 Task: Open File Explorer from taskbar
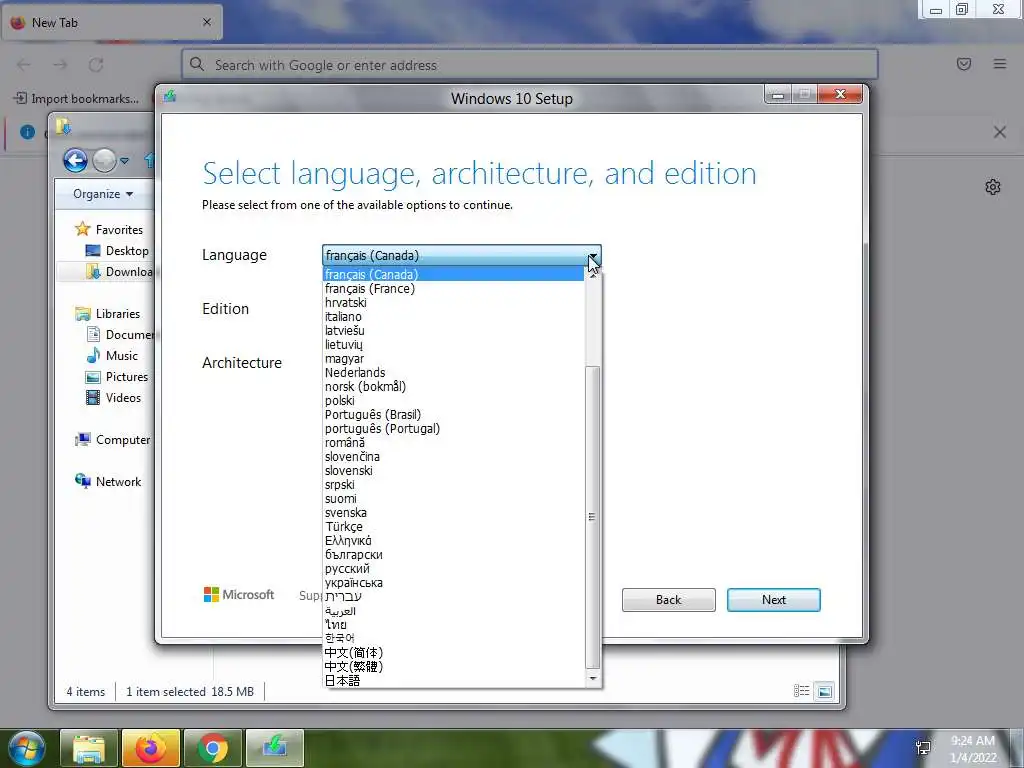point(89,748)
